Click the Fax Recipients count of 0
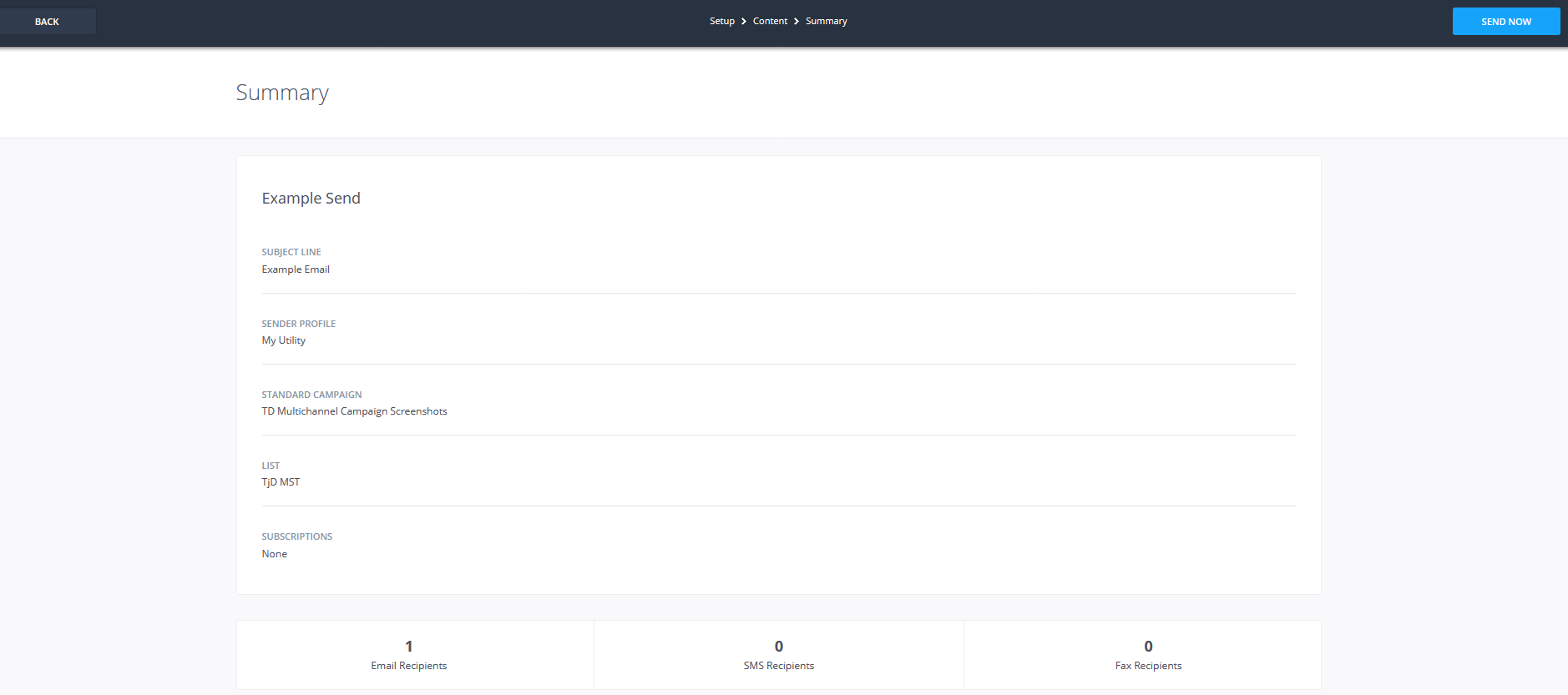The height and width of the screenshot is (695, 1568). (x=1149, y=646)
